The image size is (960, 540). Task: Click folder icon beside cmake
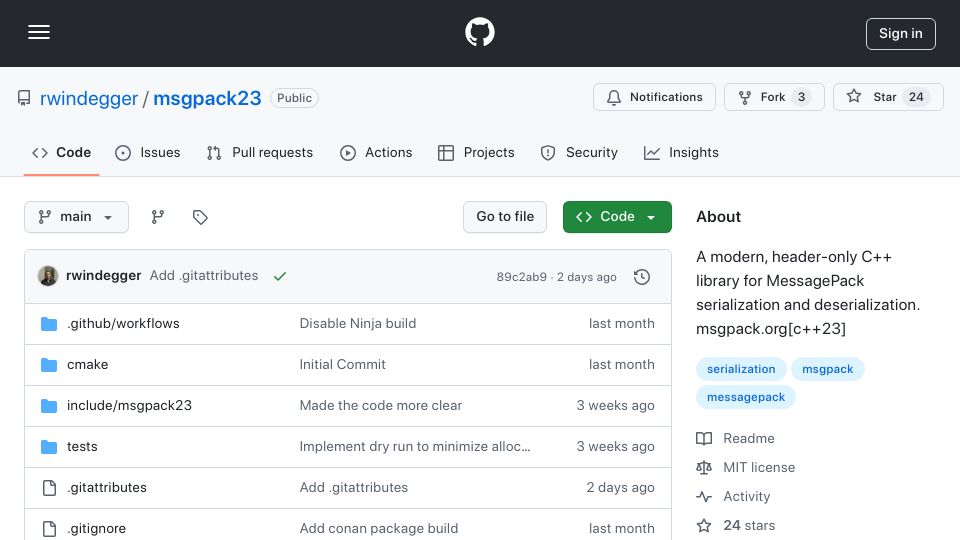(49, 365)
